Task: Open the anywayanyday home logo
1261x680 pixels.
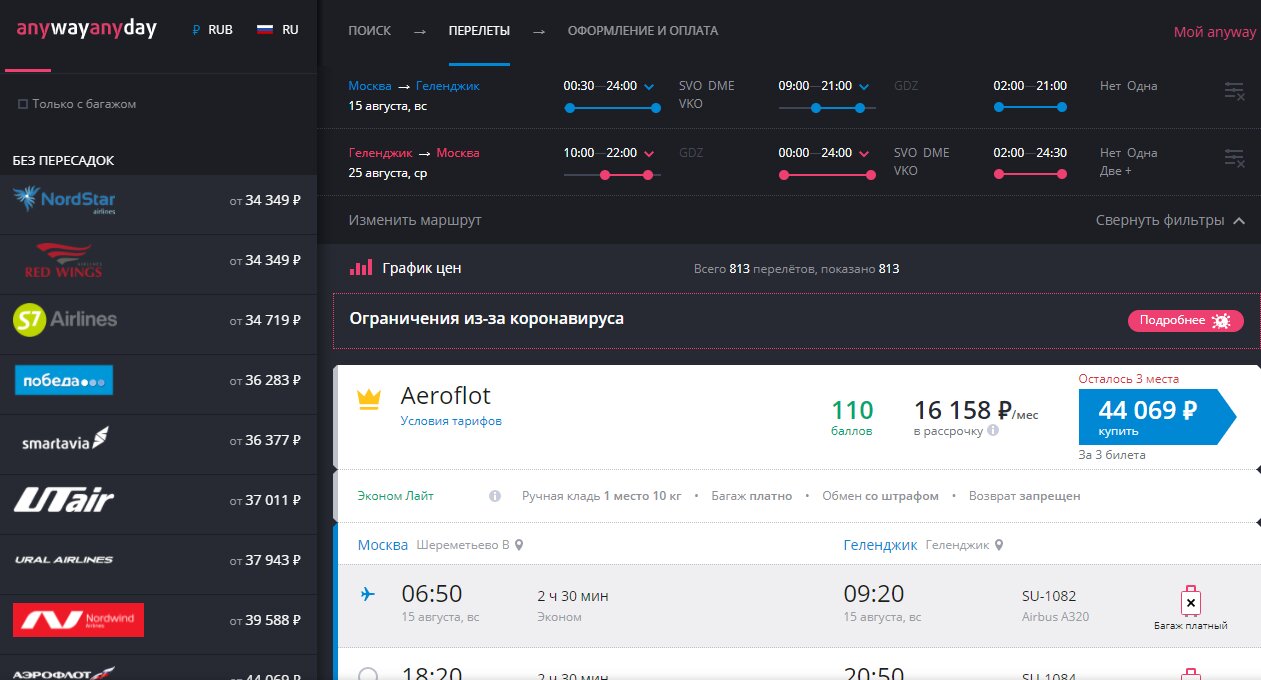Action: point(87,29)
